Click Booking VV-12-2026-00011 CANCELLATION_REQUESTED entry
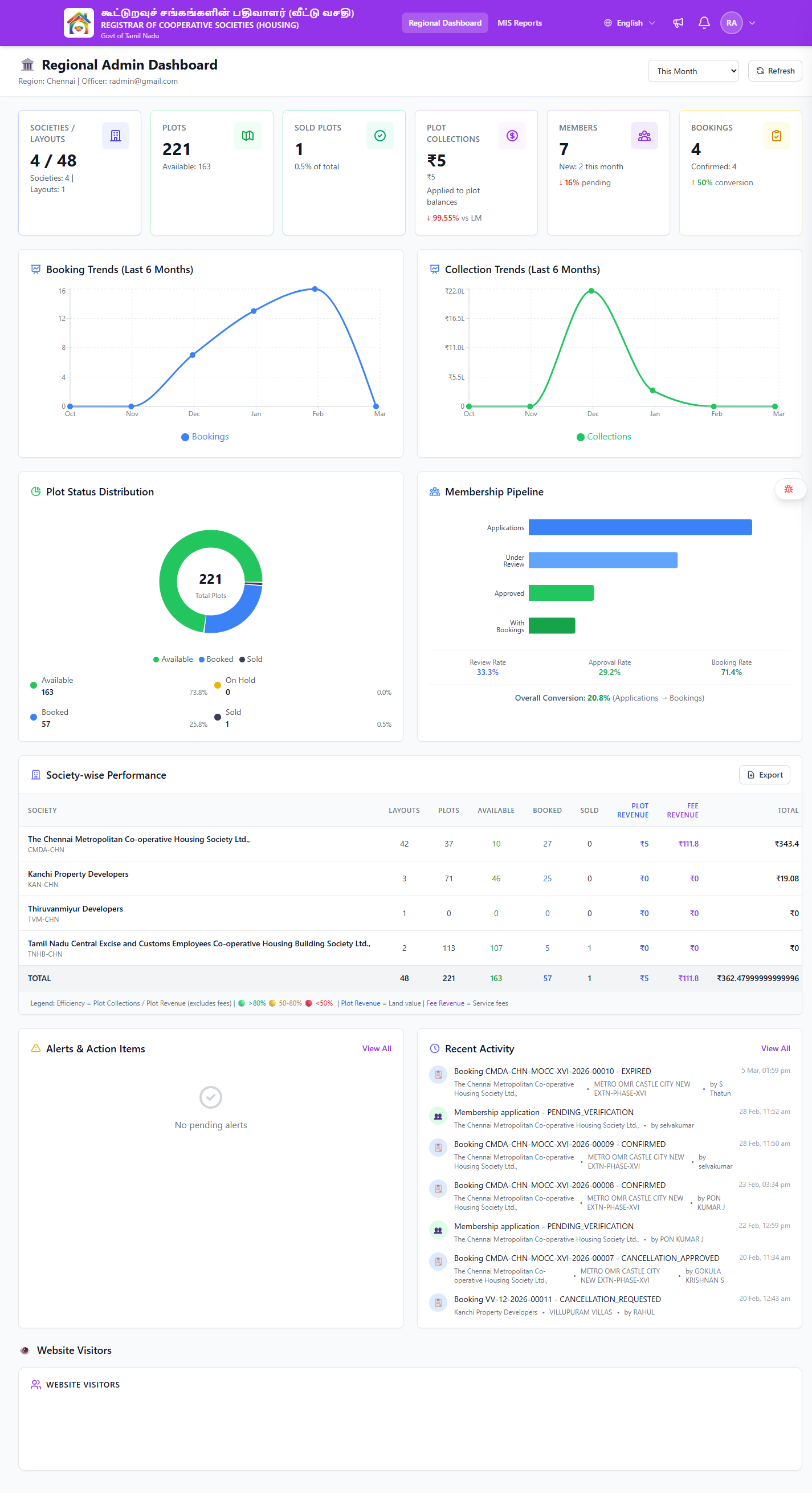This screenshot has height=1493, width=812. [609, 1305]
